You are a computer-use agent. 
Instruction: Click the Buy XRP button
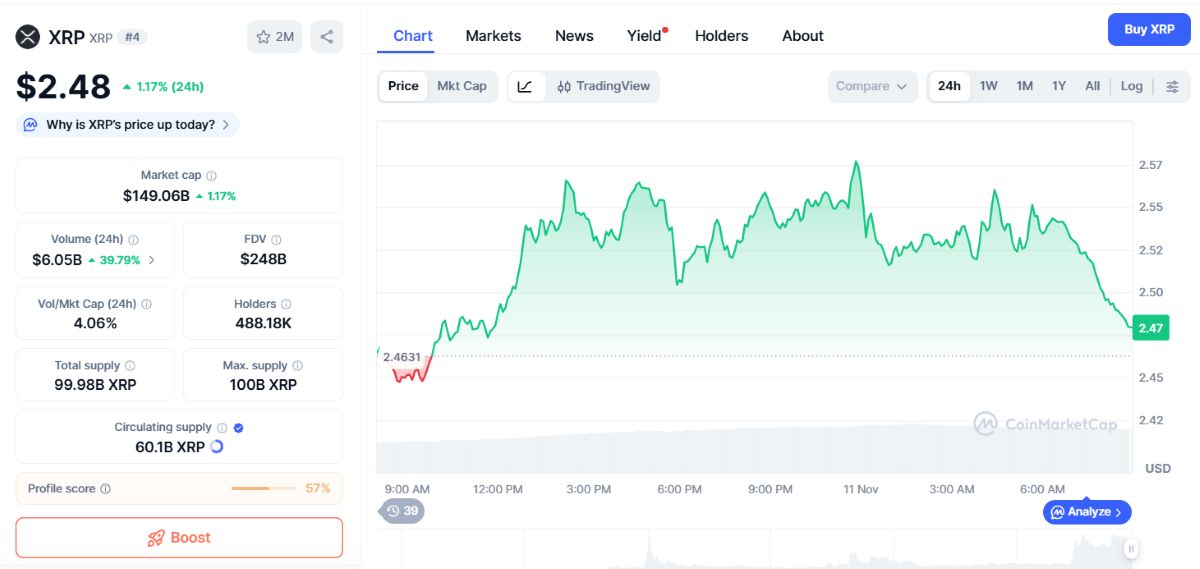pyautogui.click(x=1149, y=30)
